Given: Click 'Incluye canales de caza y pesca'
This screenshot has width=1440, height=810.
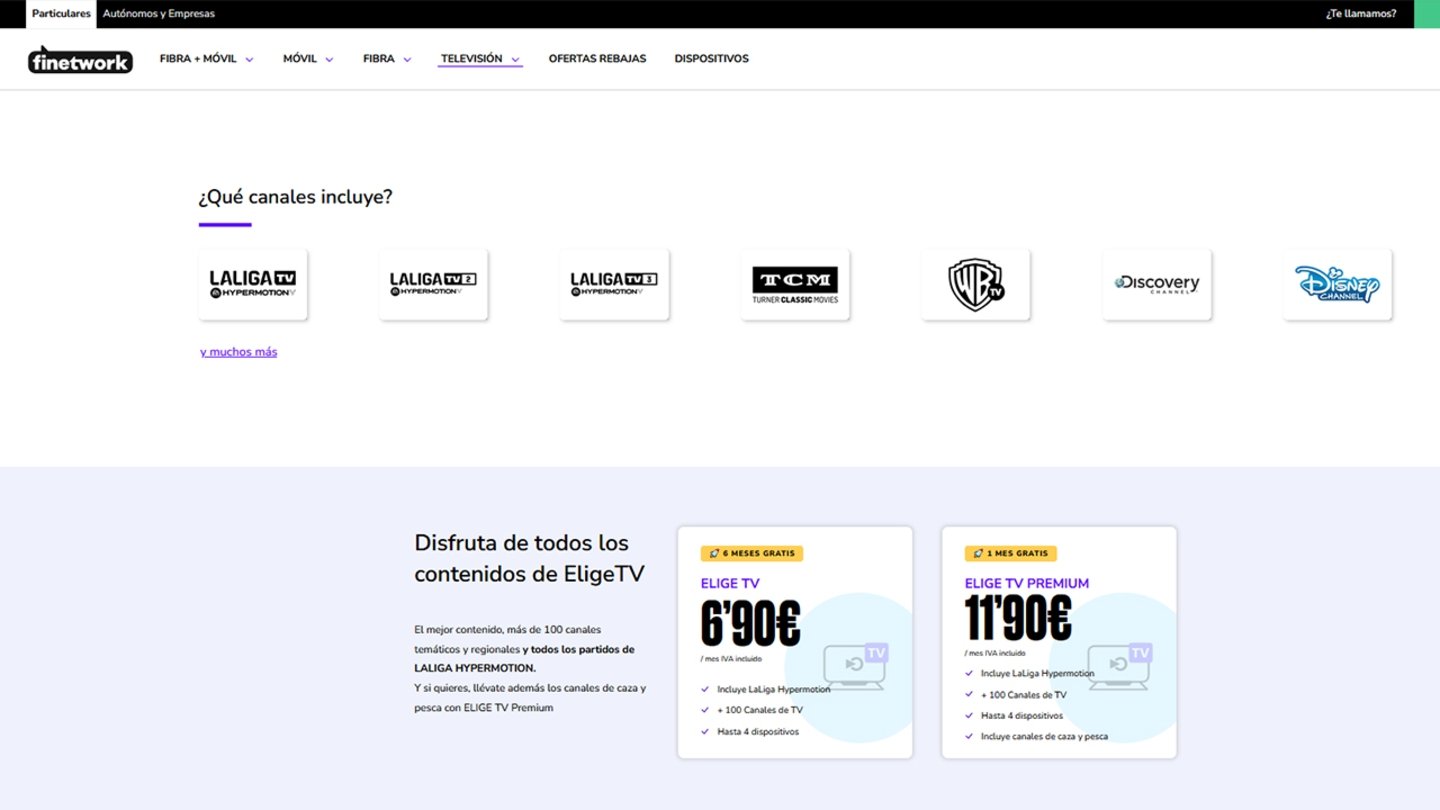Looking at the screenshot, I should [1044, 737].
